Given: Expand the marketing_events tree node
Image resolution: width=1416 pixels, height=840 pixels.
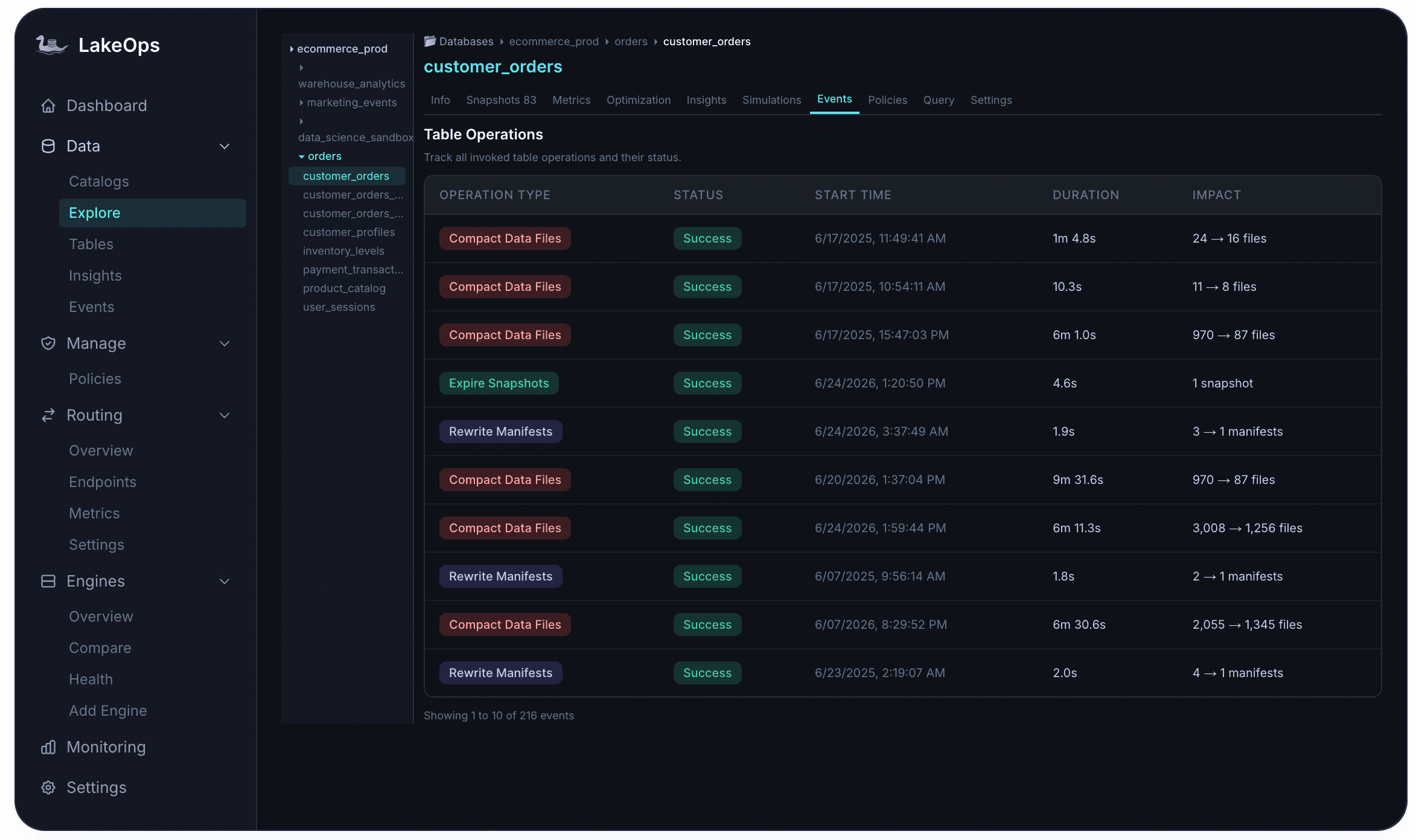Looking at the screenshot, I should tap(301, 103).
